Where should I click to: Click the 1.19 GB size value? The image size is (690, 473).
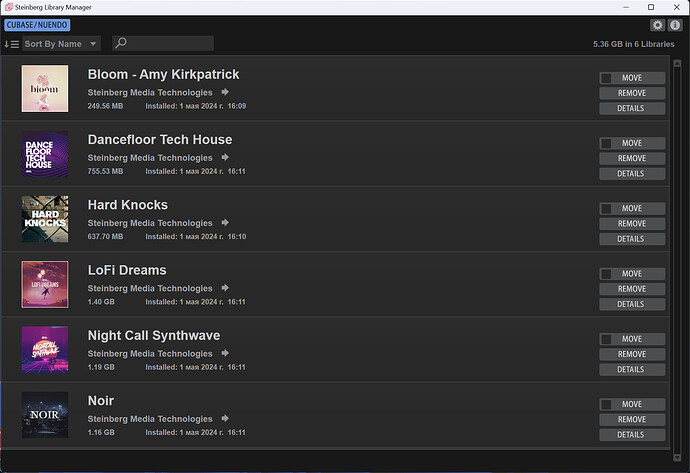pos(101,367)
